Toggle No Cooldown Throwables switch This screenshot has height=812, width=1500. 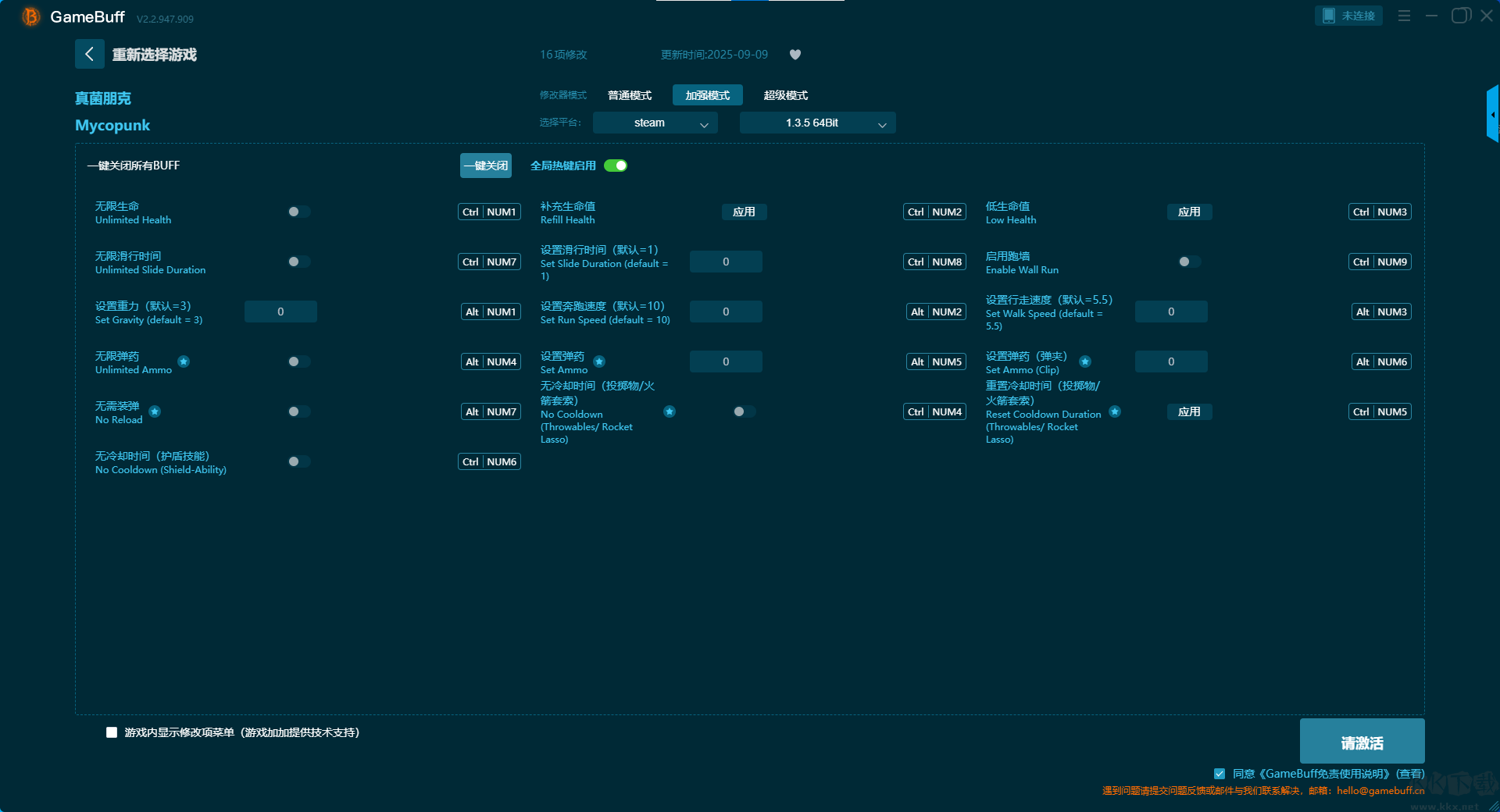(x=744, y=411)
